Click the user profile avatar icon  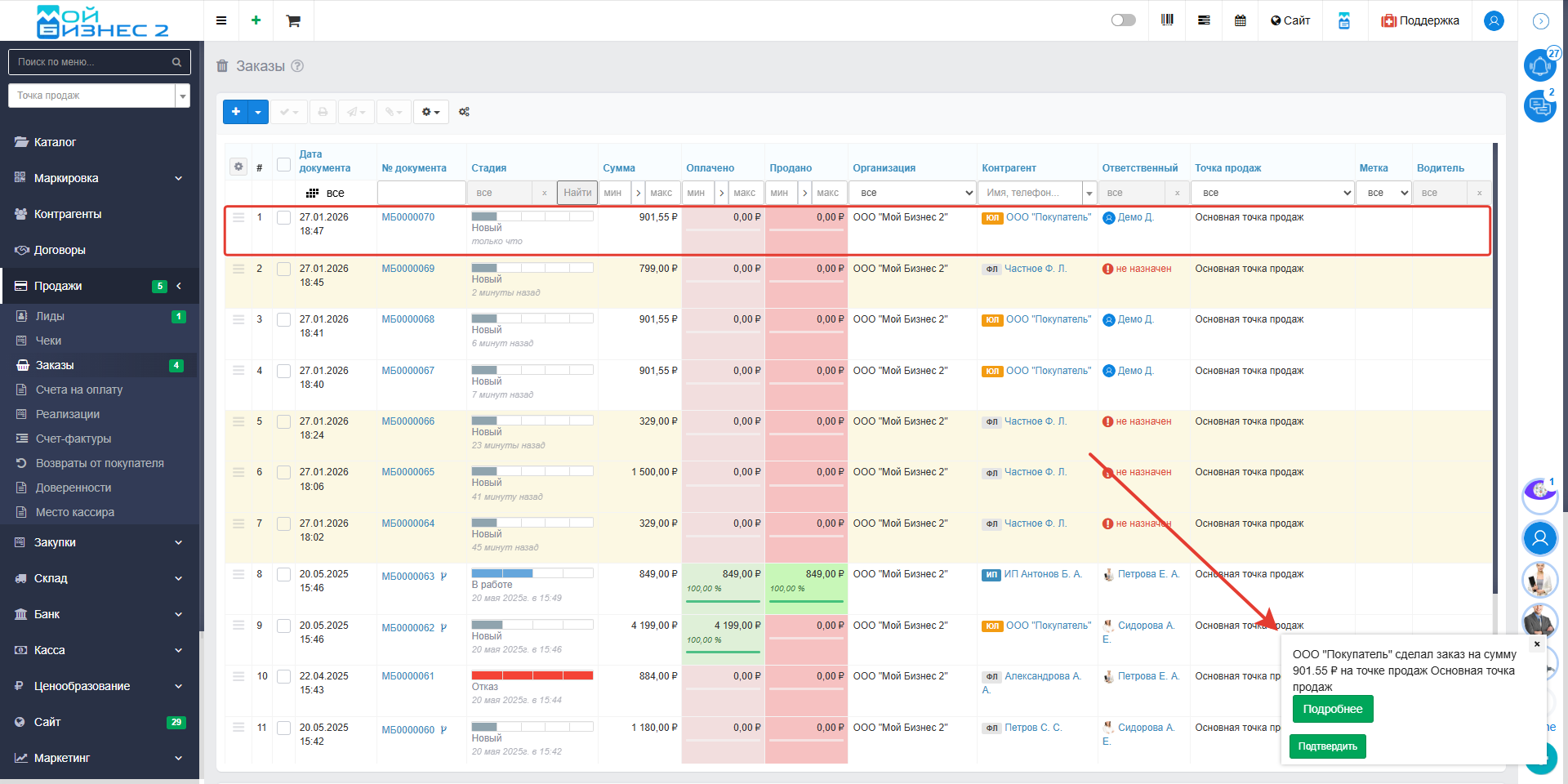[x=1494, y=20]
